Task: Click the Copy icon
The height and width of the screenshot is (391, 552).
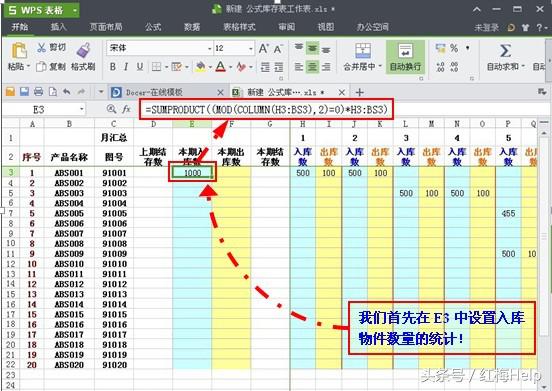Action: tap(41, 66)
